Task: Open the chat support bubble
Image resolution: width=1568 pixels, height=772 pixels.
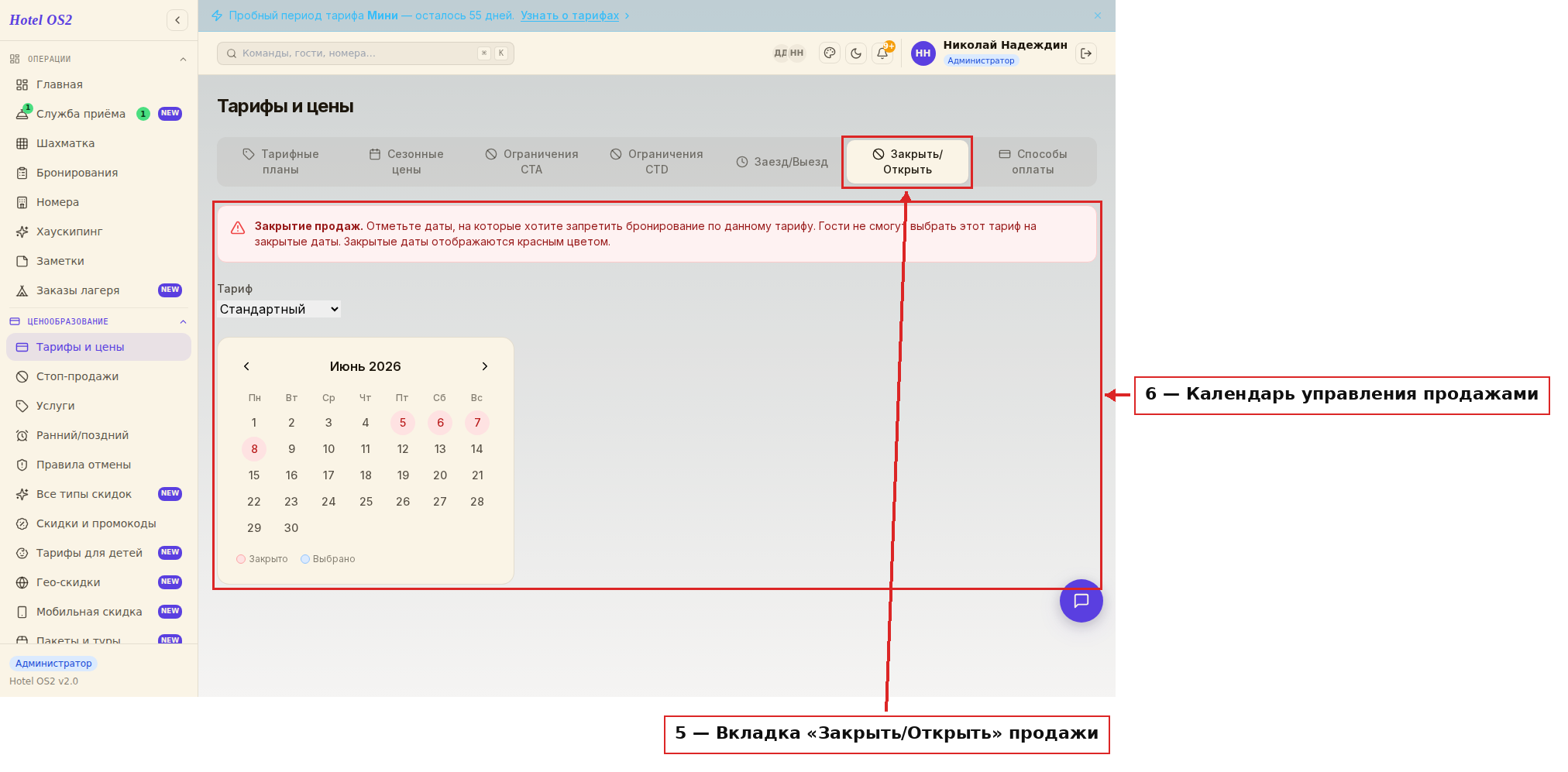Action: 1081,601
